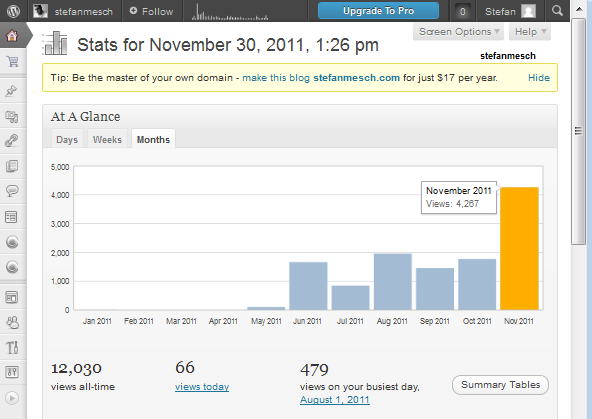Go to Dashboard home icon in sidebar
This screenshot has width=592, height=419.
coord(12,36)
